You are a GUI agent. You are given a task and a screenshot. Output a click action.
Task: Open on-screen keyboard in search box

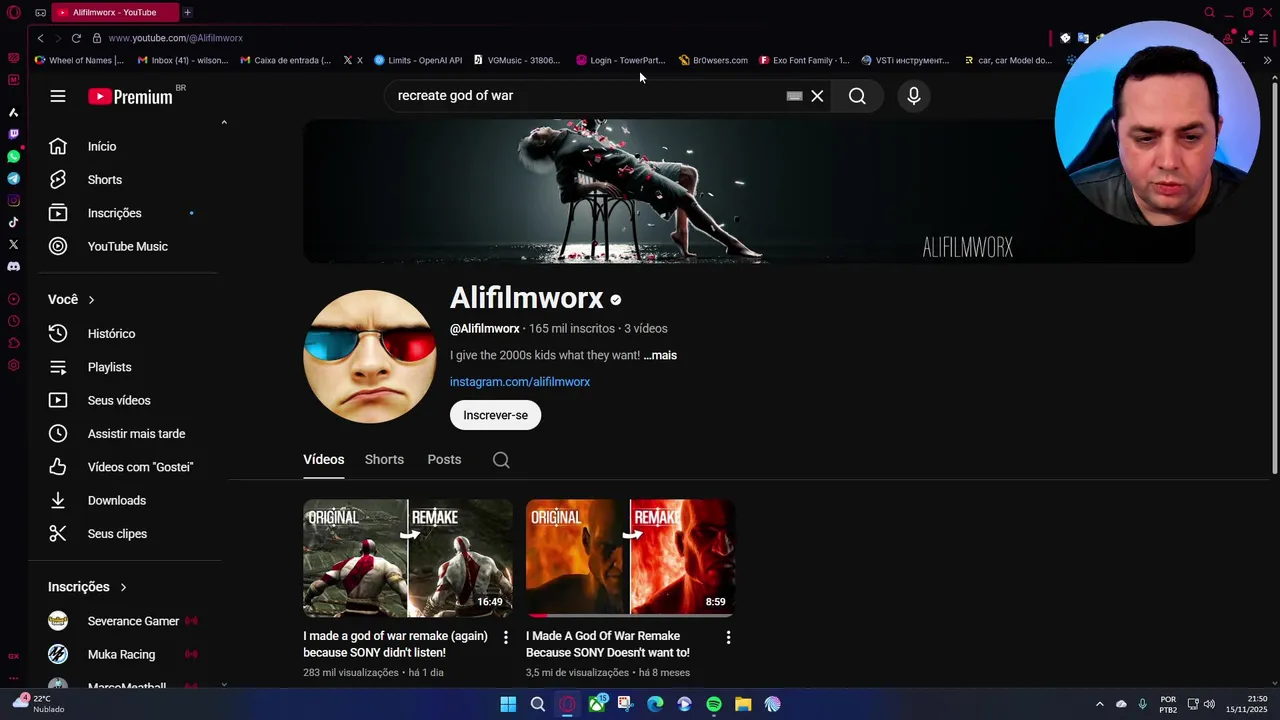click(x=794, y=96)
